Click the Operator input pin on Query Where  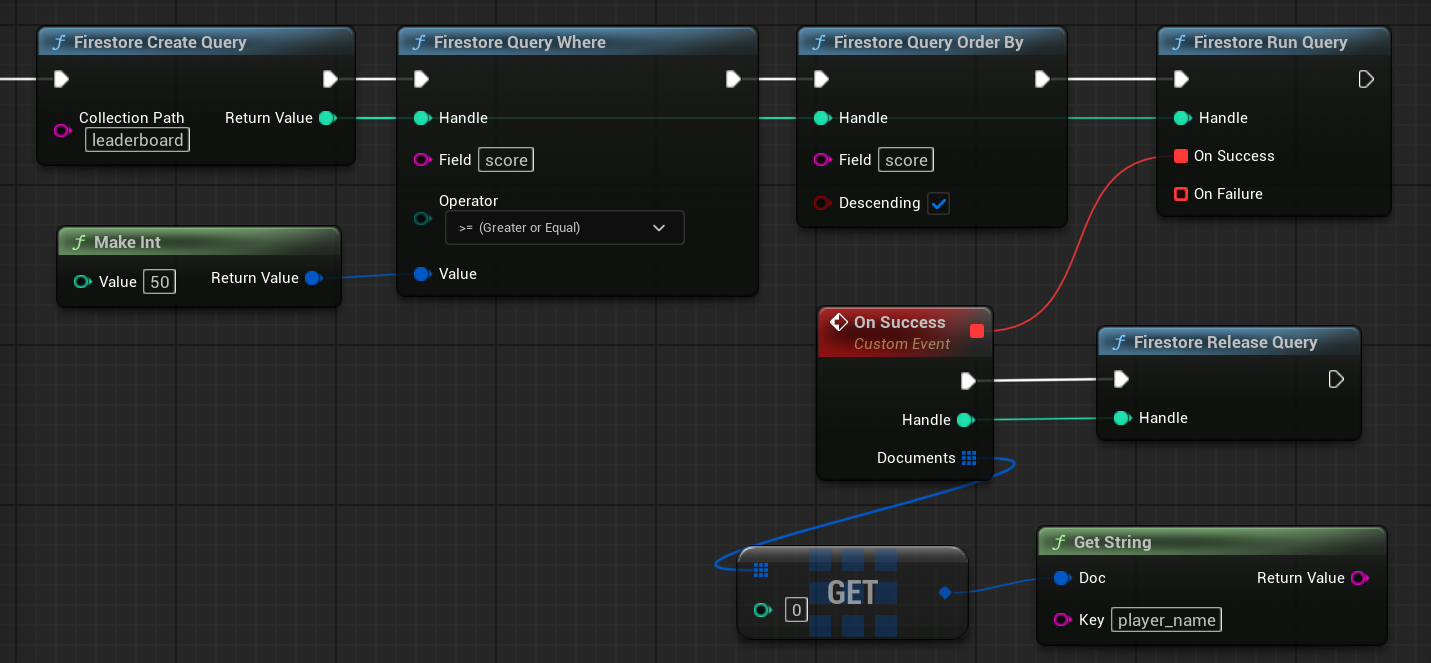coord(422,218)
